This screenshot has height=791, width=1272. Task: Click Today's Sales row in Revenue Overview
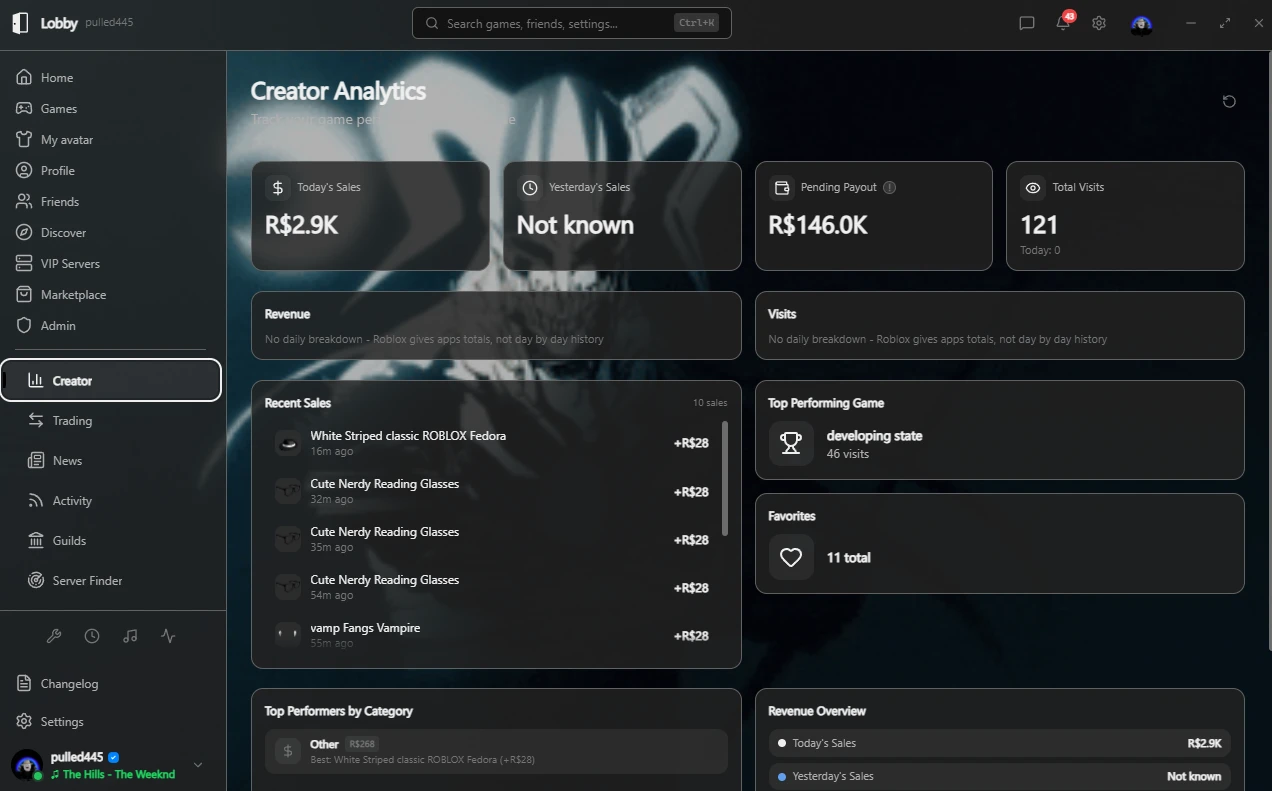999,744
